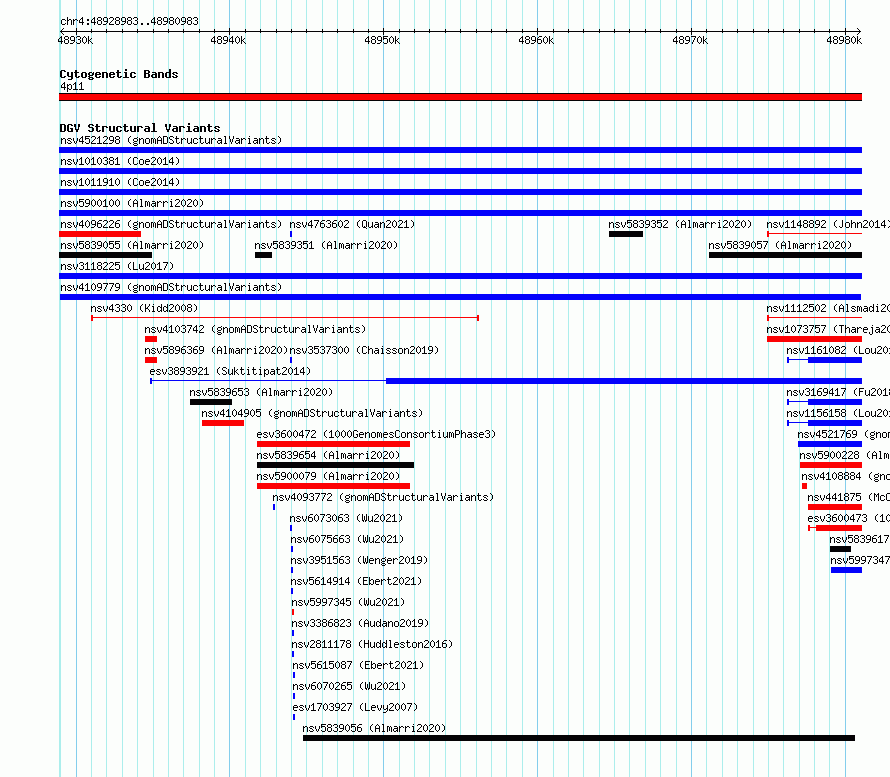This screenshot has height=777, width=890.
Task: Click the chr4:48928983..48980983 coordinates text
Action: point(129,22)
